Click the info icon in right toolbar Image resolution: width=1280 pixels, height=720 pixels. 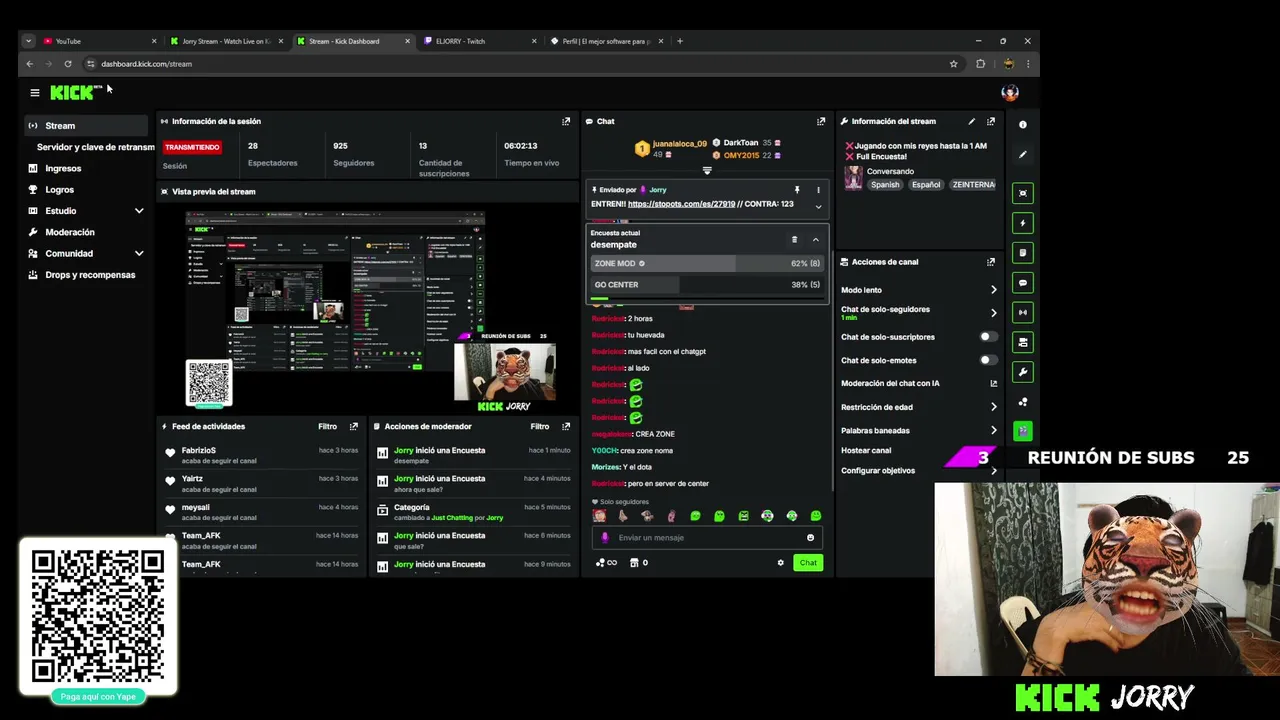(x=1022, y=125)
